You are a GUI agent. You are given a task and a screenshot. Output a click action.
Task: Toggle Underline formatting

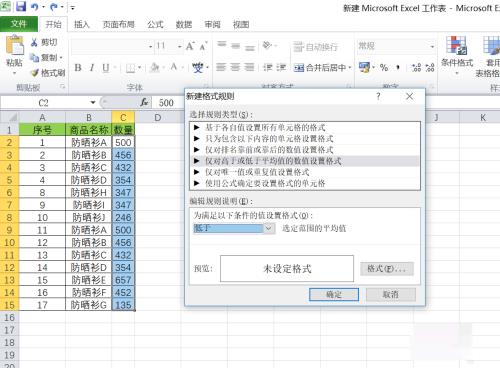(106, 68)
